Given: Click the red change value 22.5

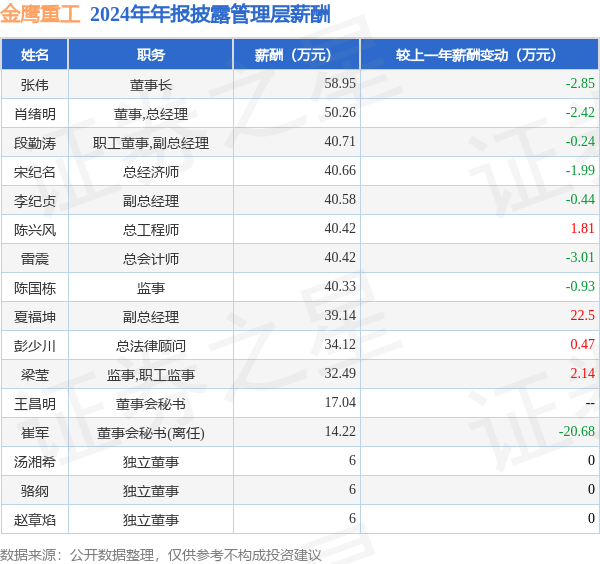Looking at the screenshot, I should point(583,316).
